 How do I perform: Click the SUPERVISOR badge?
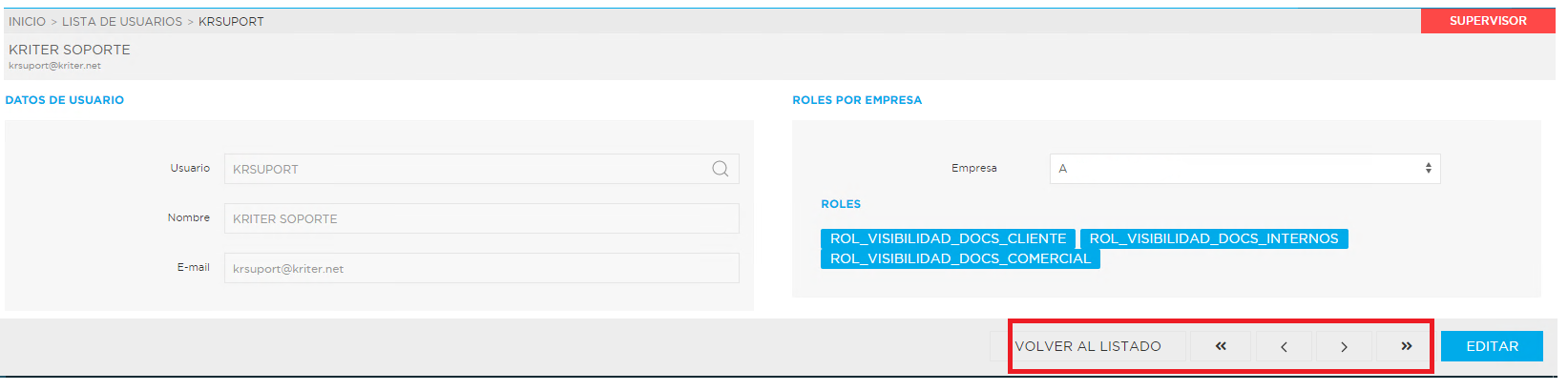1488,21
